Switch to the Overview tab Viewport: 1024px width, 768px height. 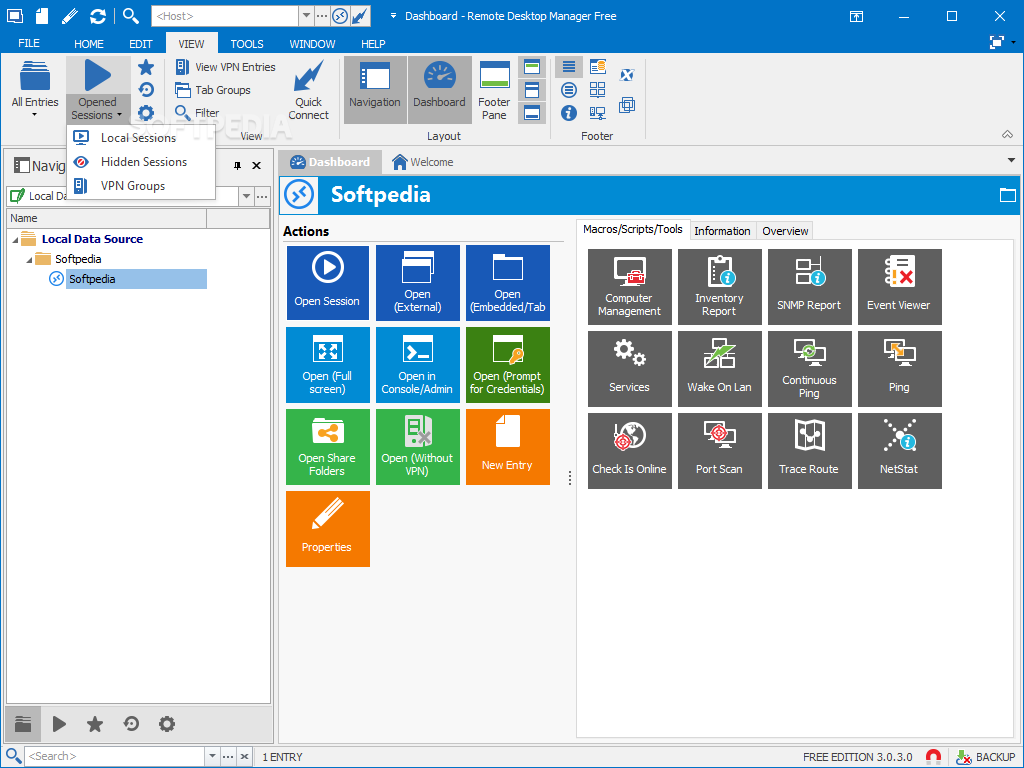(785, 231)
